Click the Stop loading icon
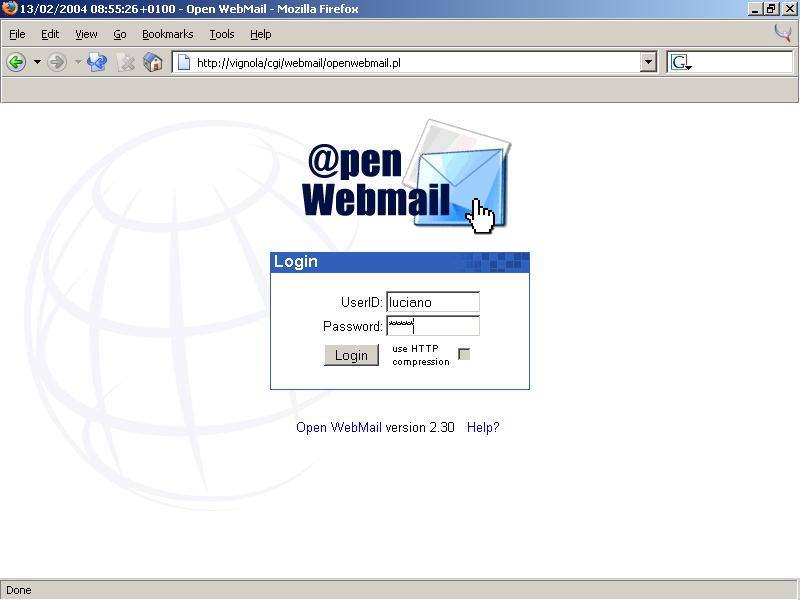 coord(125,62)
